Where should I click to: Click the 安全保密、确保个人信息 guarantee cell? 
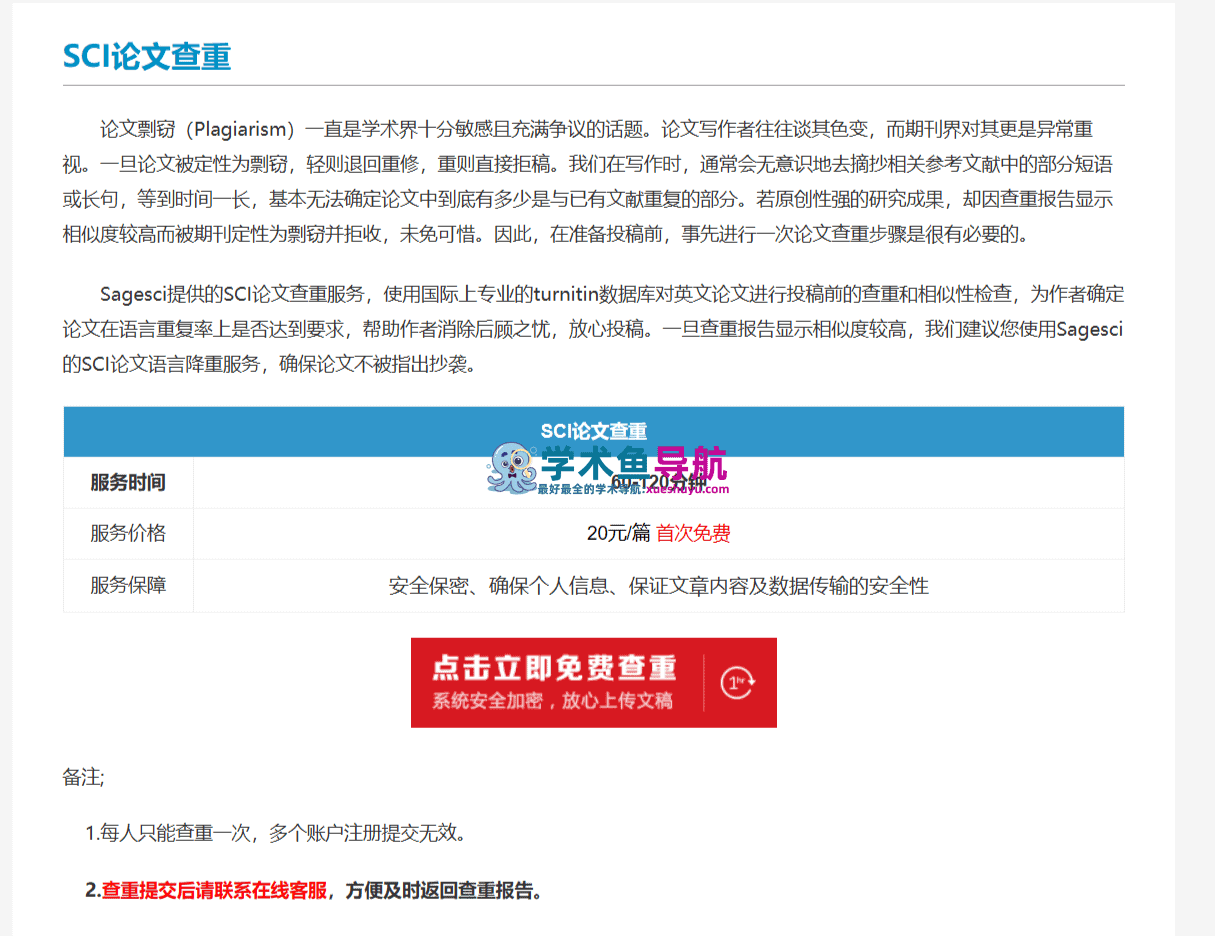click(659, 586)
